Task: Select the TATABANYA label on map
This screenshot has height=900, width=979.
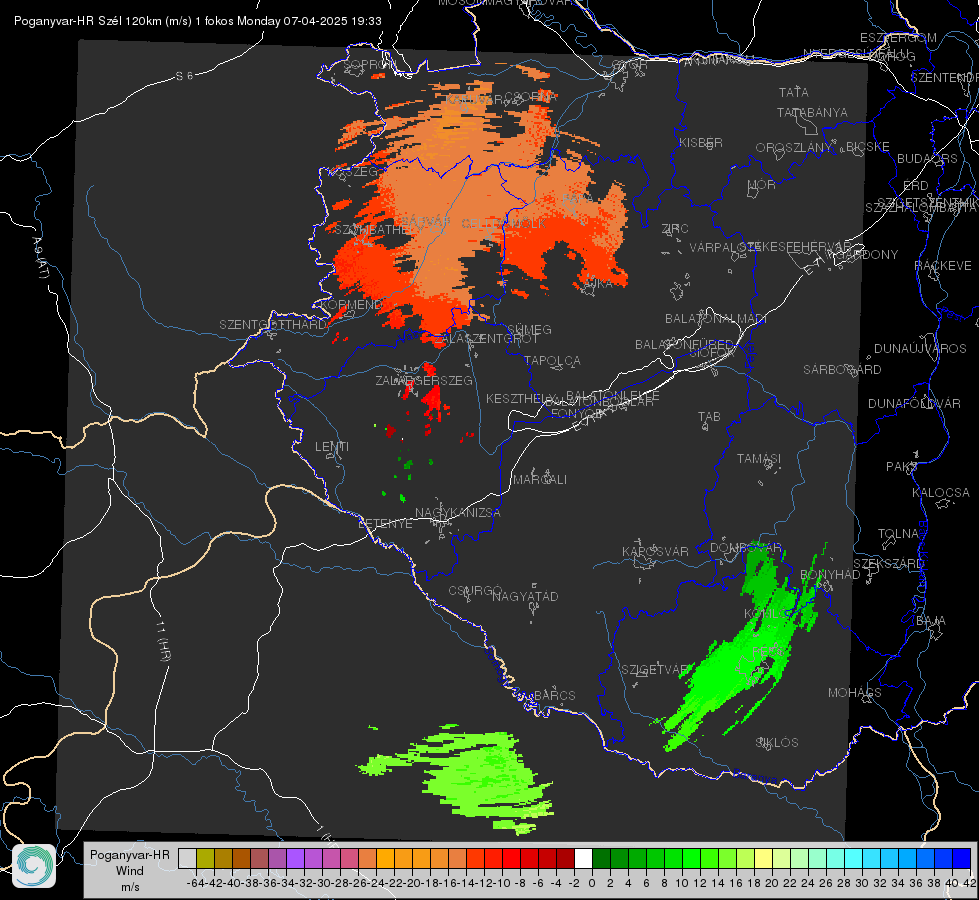Action: (812, 112)
